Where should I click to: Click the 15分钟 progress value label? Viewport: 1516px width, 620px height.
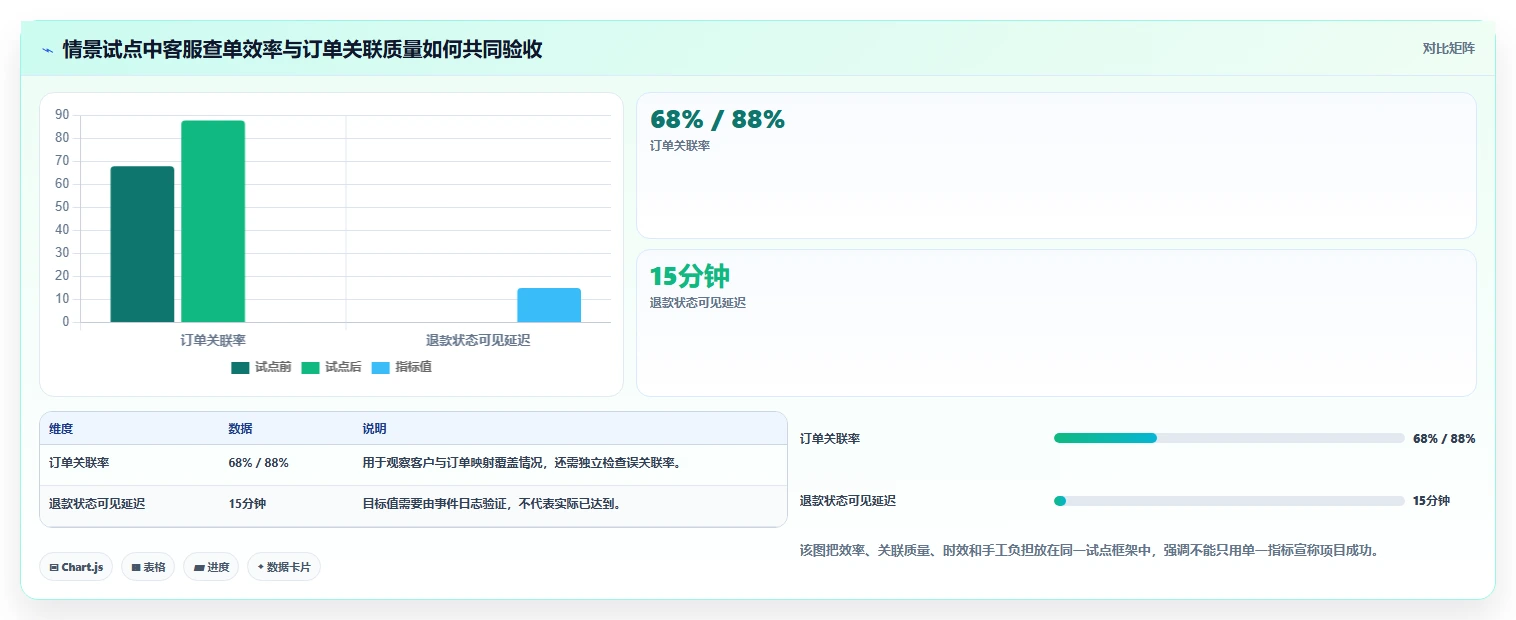pos(1431,501)
